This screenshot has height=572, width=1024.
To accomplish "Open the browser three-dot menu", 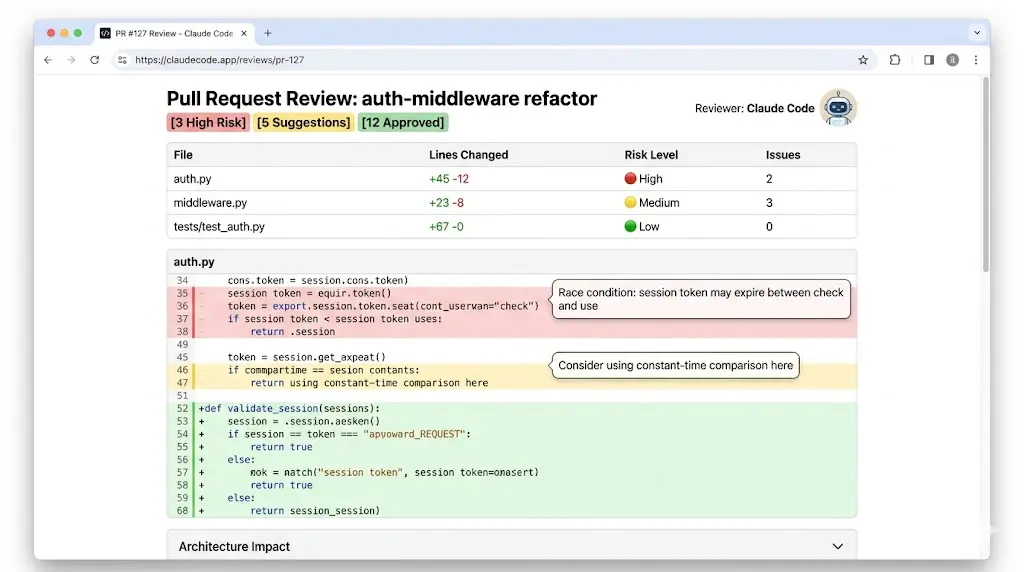I will tap(976, 59).
